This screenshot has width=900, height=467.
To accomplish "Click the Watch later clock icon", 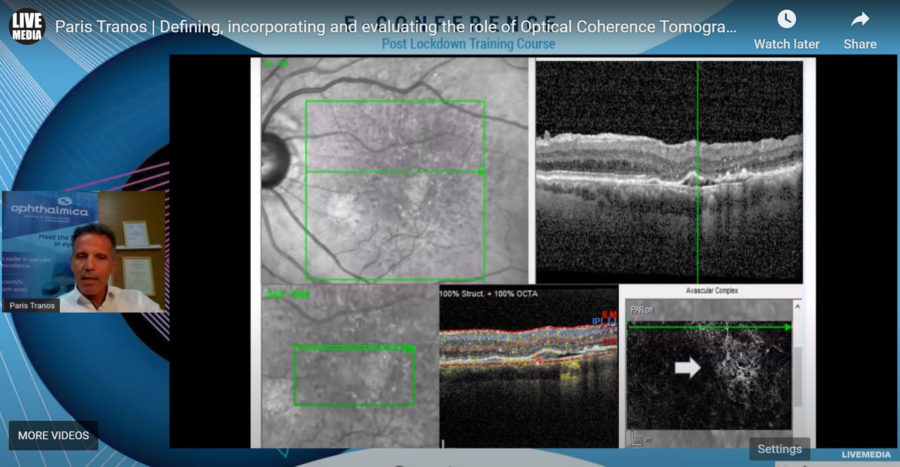I will coord(786,20).
